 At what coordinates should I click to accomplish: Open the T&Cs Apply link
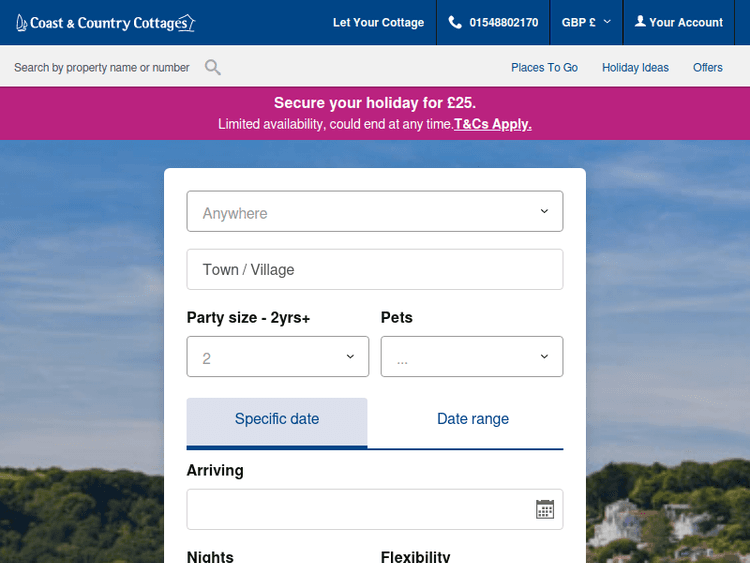pyautogui.click(x=493, y=125)
